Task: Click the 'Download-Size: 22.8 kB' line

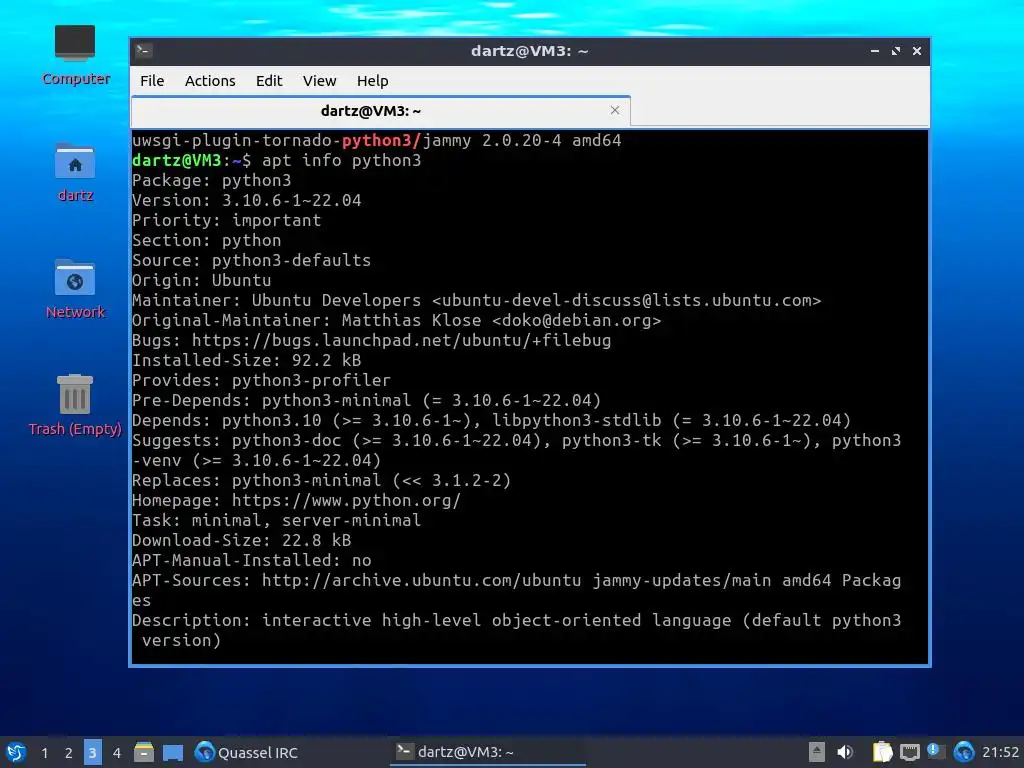Action: 242,541
